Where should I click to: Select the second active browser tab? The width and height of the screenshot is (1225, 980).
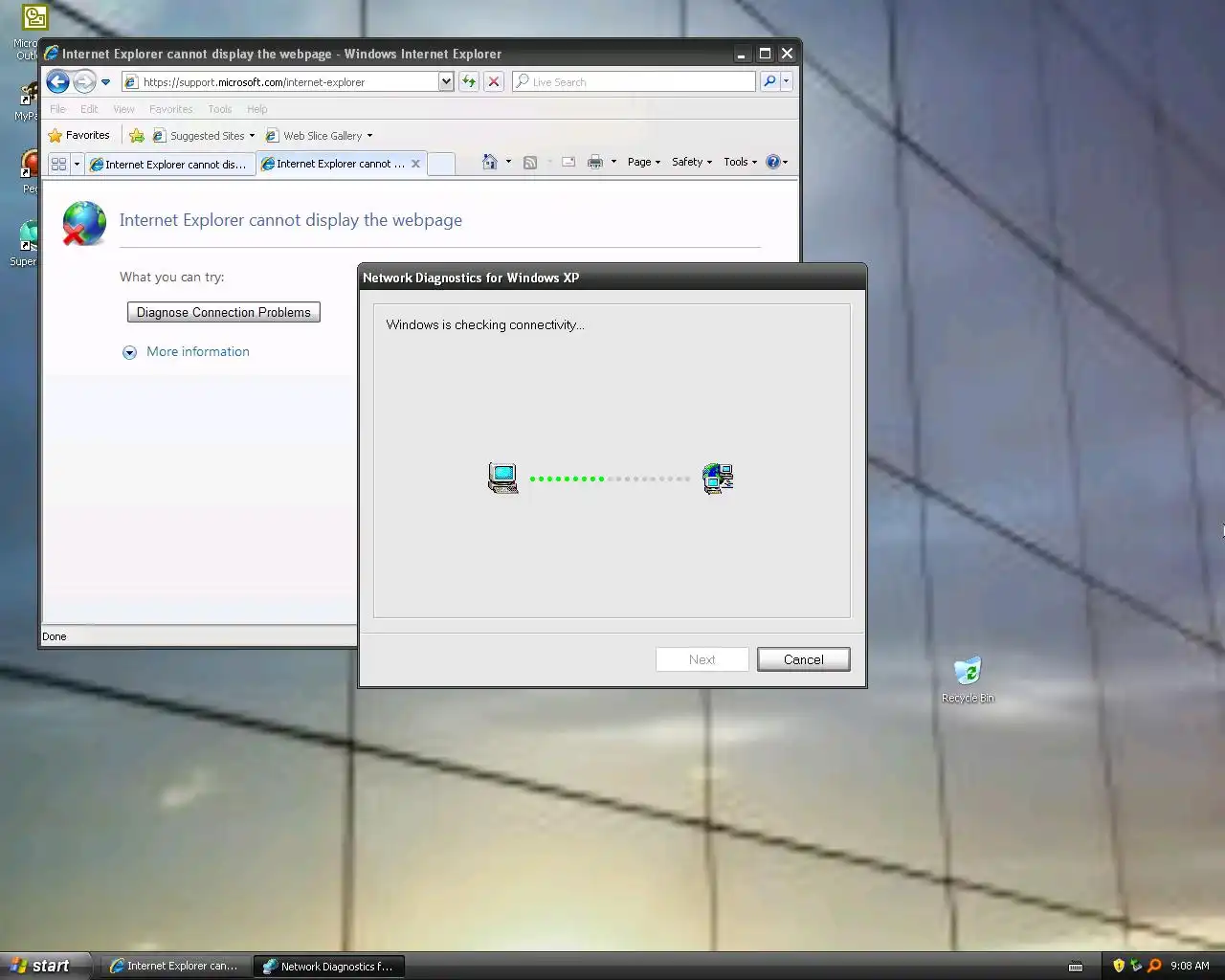(332, 164)
